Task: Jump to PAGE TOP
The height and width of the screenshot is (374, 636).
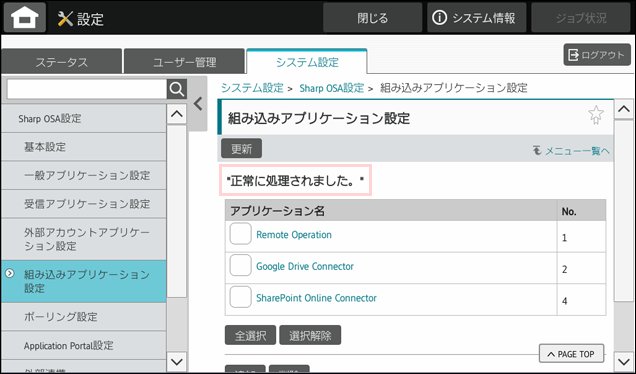Action: click(572, 354)
